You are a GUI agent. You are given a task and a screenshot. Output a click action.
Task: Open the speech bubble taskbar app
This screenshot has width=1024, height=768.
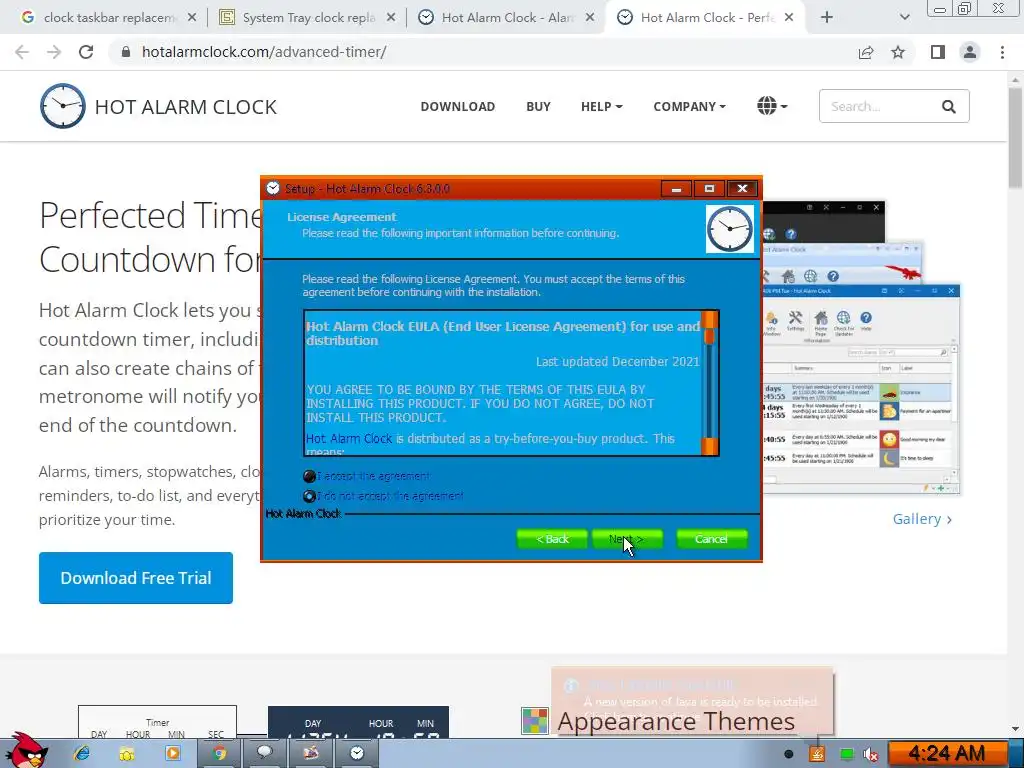(264, 754)
